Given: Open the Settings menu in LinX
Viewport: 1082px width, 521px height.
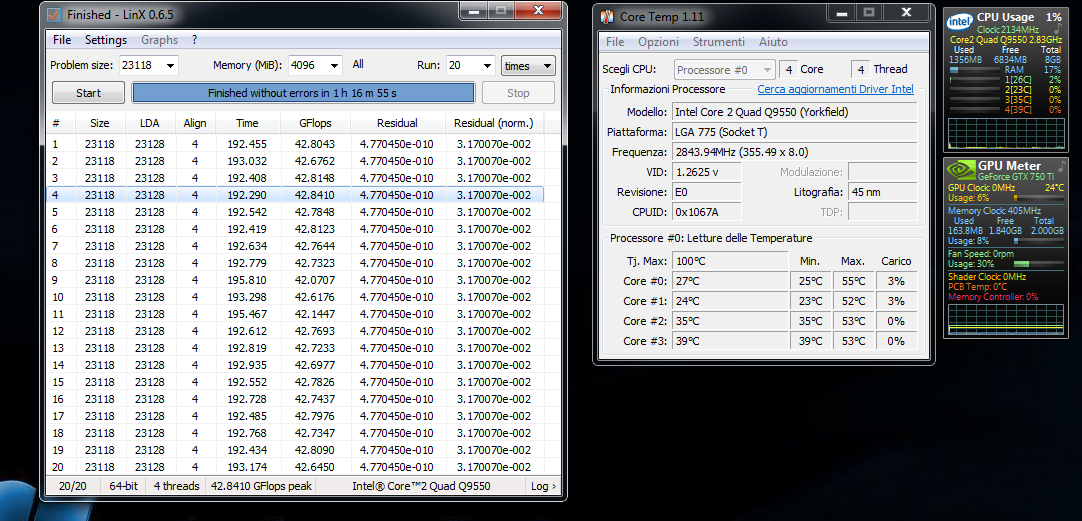Looking at the screenshot, I should point(106,40).
